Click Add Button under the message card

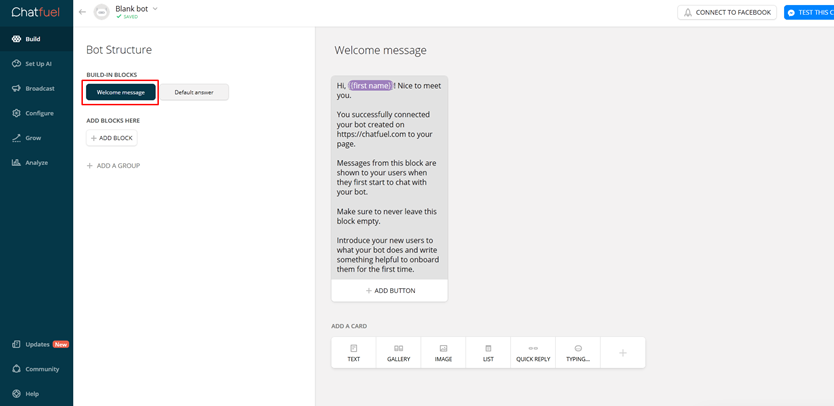(390, 291)
